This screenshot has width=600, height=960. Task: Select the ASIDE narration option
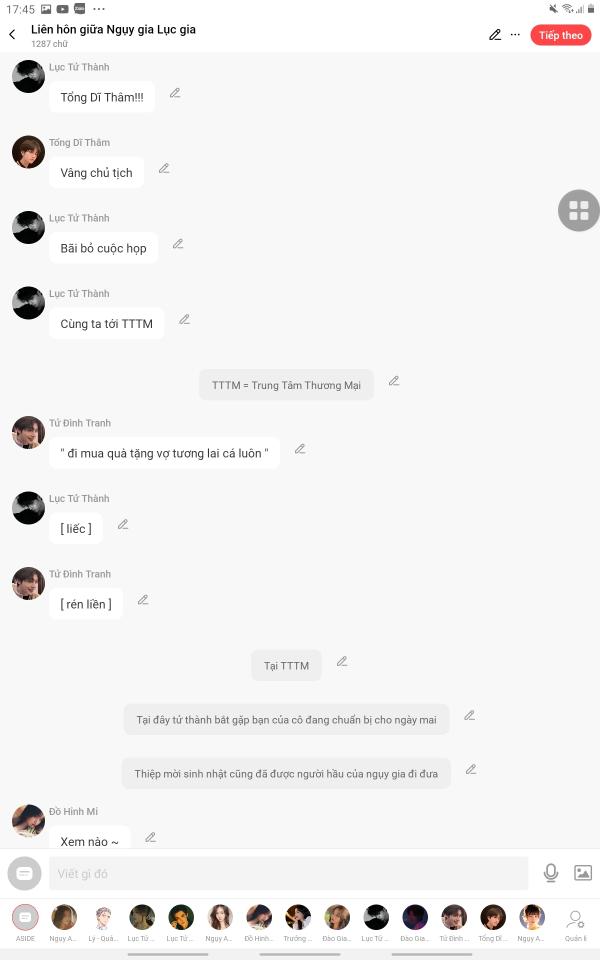click(x=25, y=922)
